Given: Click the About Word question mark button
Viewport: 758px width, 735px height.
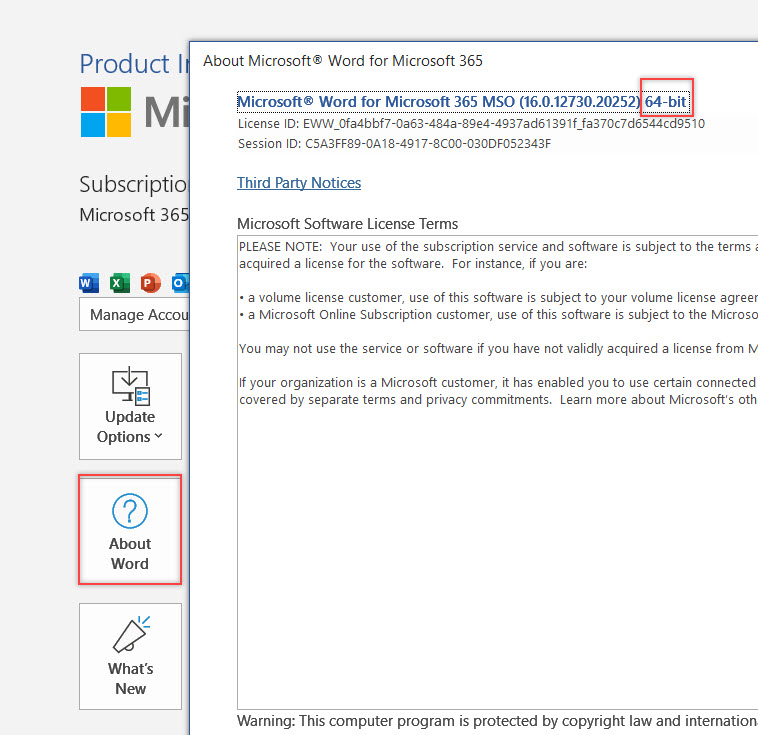Looking at the screenshot, I should (x=130, y=529).
